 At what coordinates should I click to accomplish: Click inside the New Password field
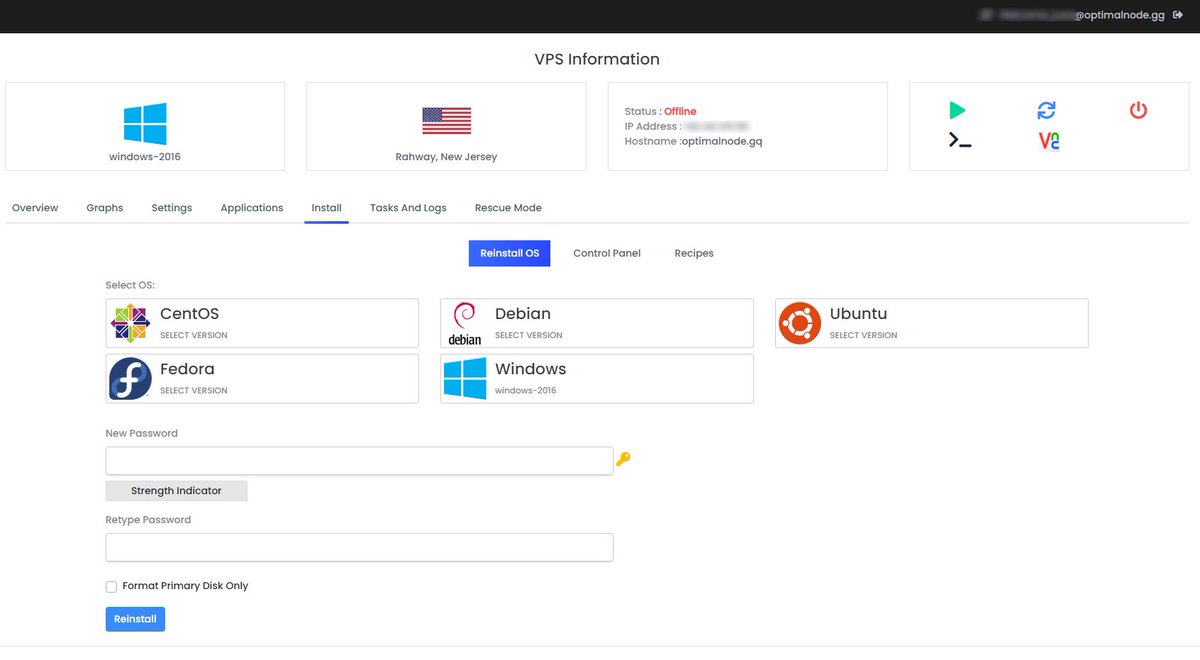tap(359, 460)
